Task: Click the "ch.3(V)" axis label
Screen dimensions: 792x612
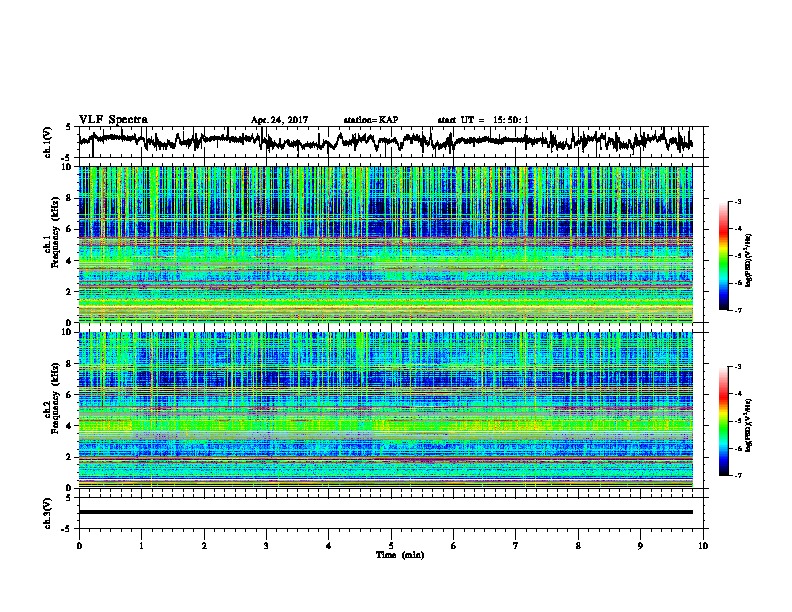Action: click(47, 514)
